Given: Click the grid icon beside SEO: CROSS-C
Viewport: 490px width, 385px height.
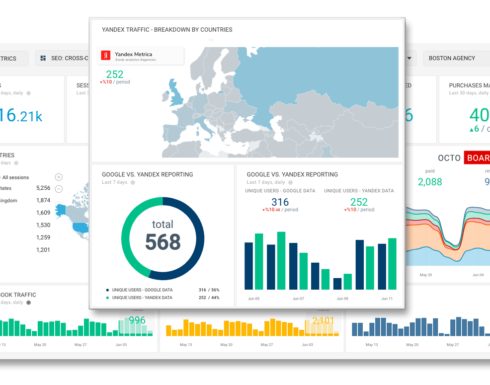Looking at the screenshot, I should point(43,58).
